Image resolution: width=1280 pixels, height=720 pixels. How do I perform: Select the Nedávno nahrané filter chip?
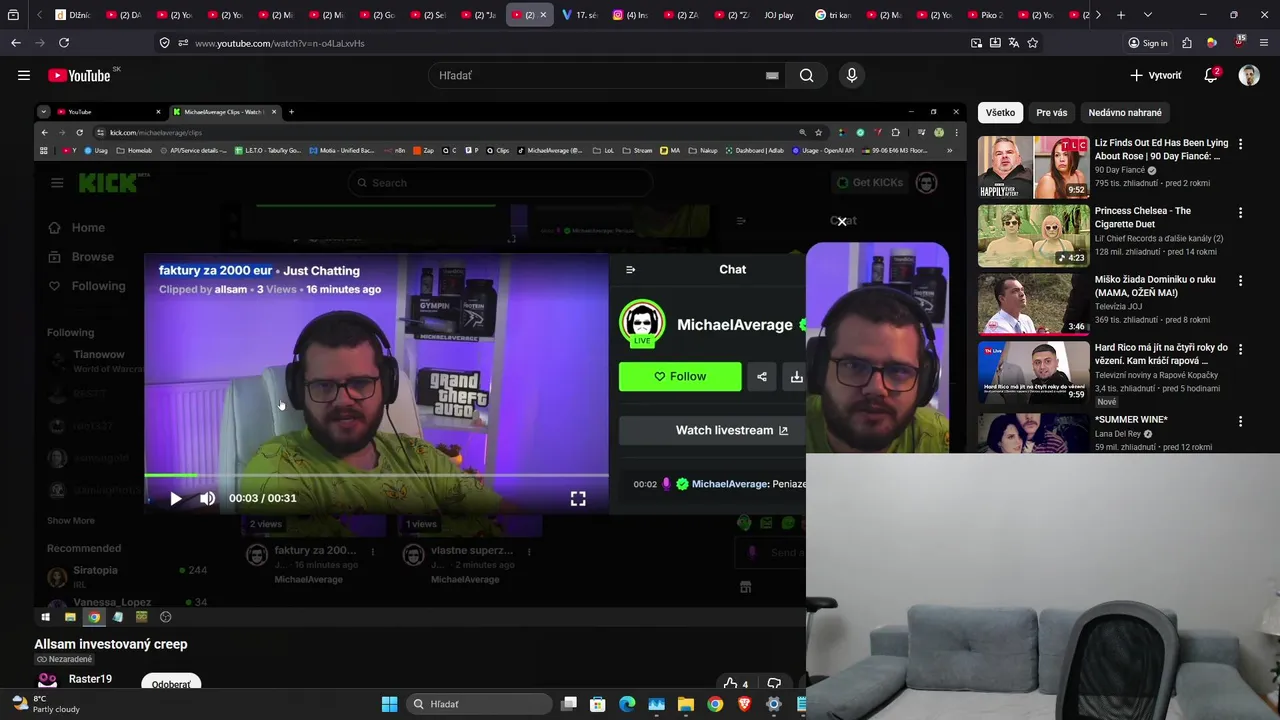[x=1125, y=112]
